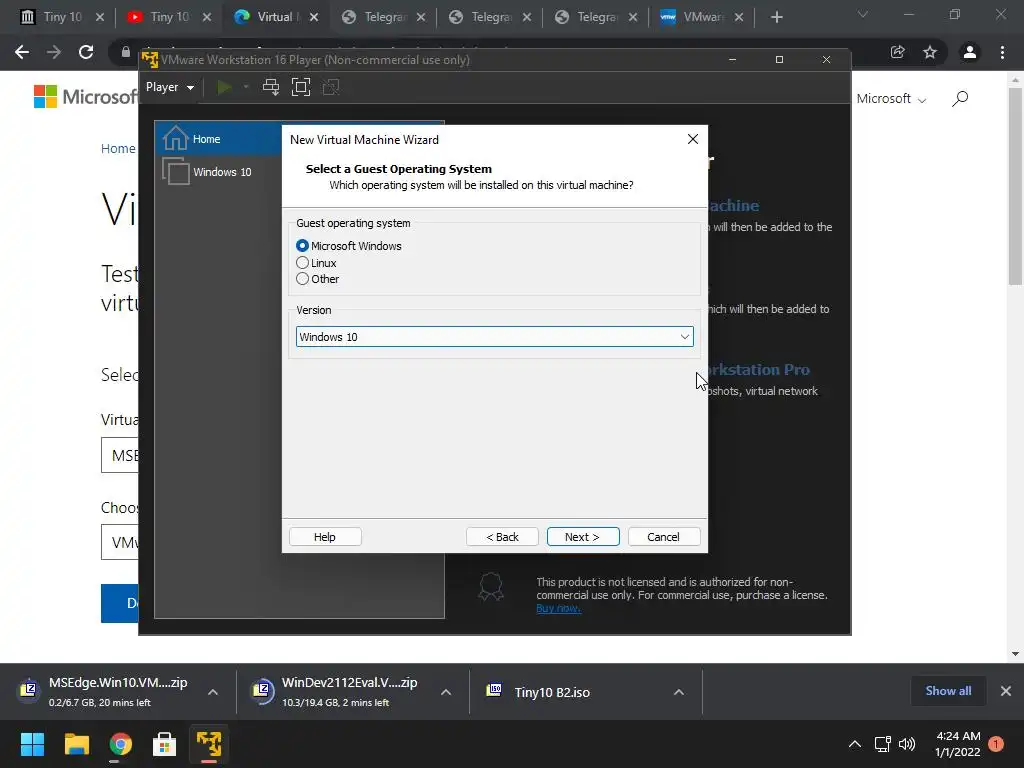Open Help in the wizard dialog
This screenshot has height=768, width=1024.
pyautogui.click(x=325, y=537)
